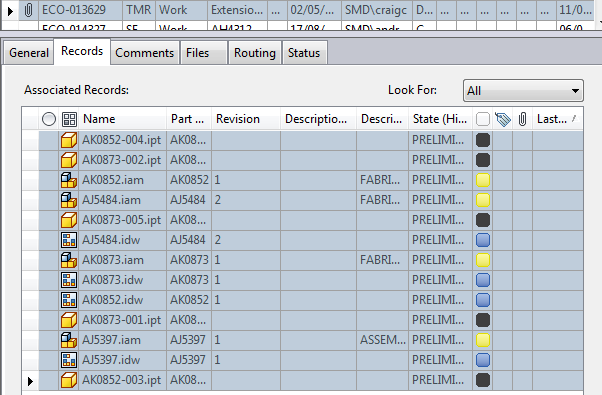Click the PRELIMI... state cell for AJ5397.idw
This screenshot has width=602, height=395.
pyautogui.click(x=440, y=360)
